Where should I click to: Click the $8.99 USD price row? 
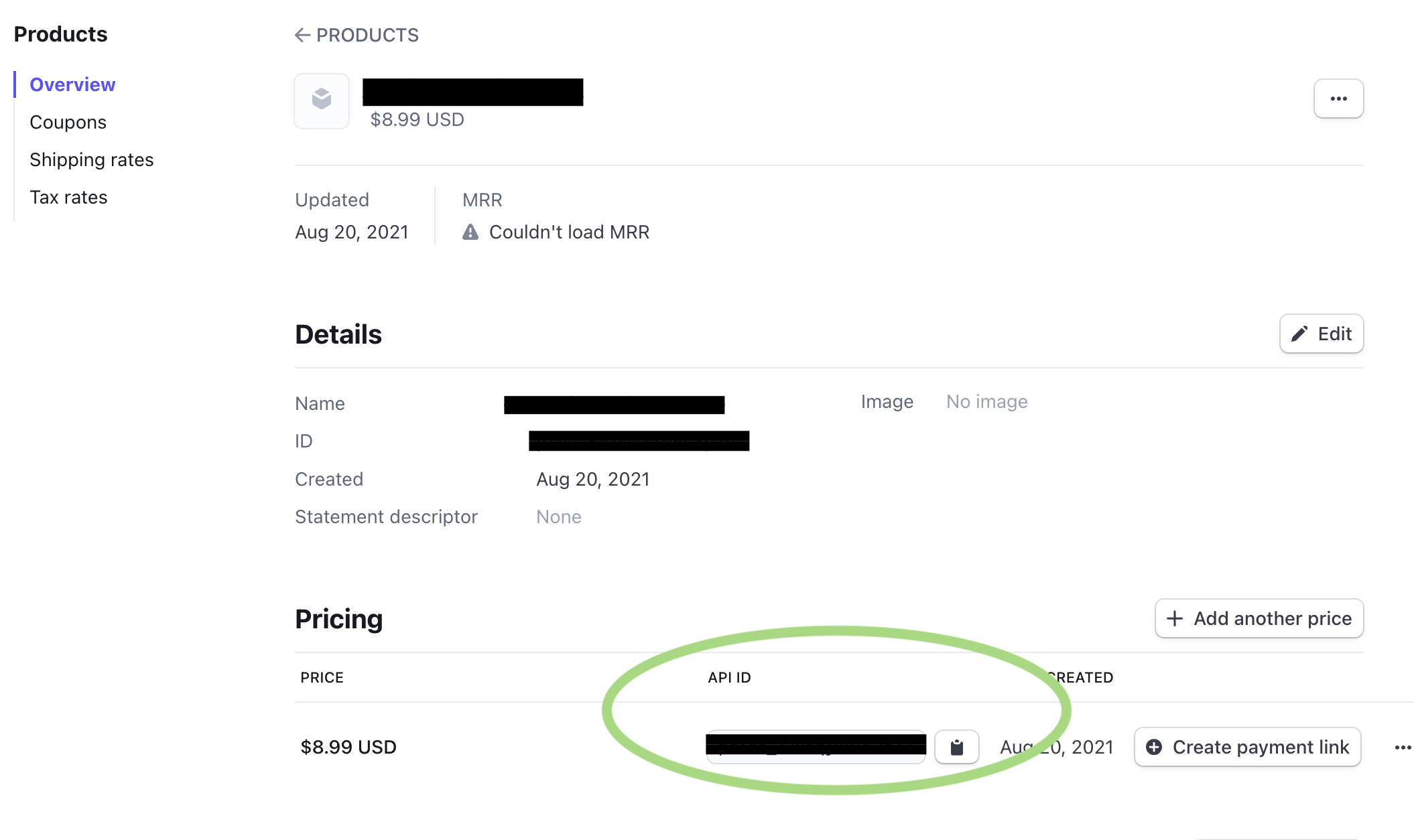click(x=348, y=747)
